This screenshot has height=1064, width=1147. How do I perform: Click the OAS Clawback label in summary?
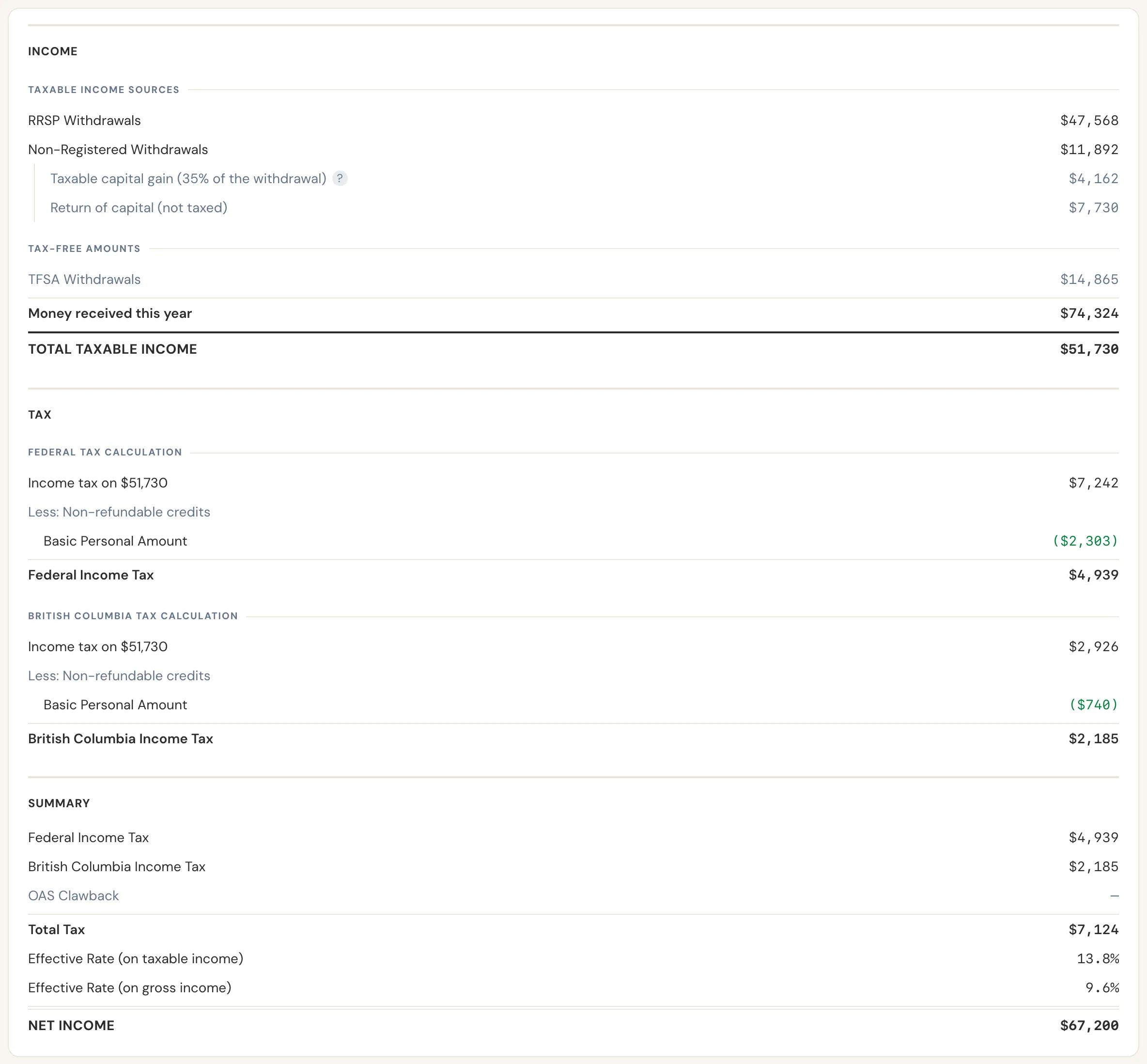(x=74, y=896)
